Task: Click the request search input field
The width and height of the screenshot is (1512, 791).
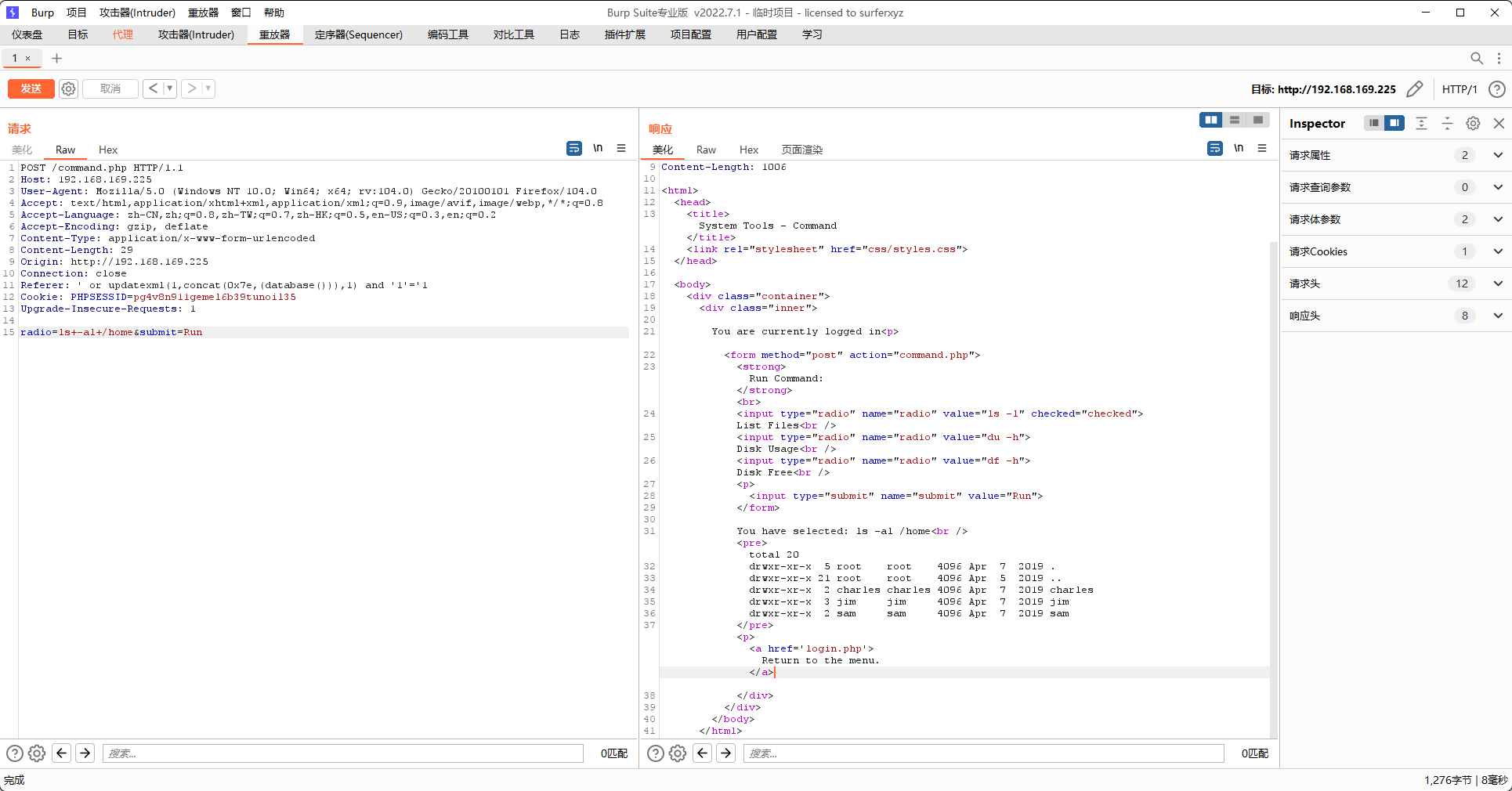Action: coord(343,753)
